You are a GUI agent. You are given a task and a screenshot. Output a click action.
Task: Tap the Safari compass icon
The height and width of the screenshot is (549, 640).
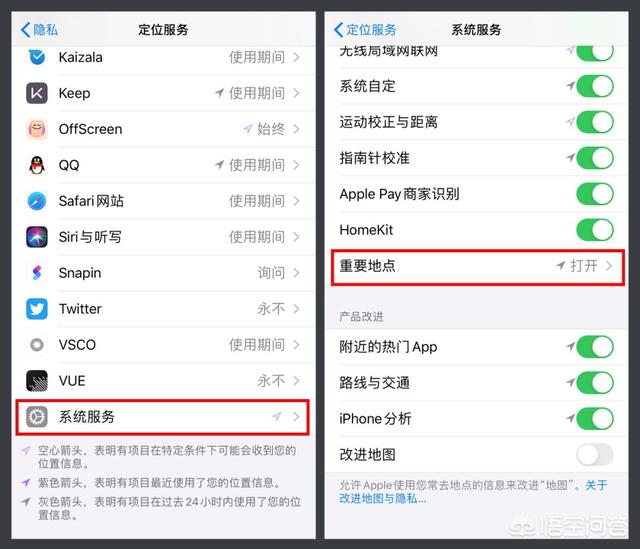37,201
